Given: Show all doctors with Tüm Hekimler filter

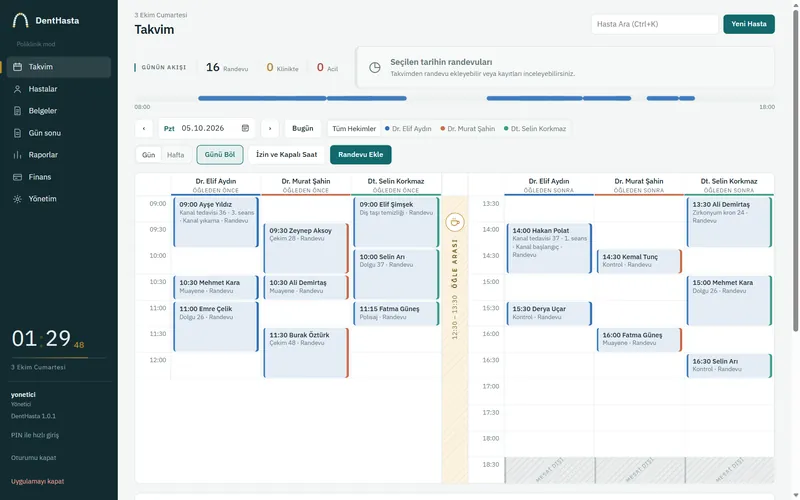Looking at the screenshot, I should click(x=354, y=129).
